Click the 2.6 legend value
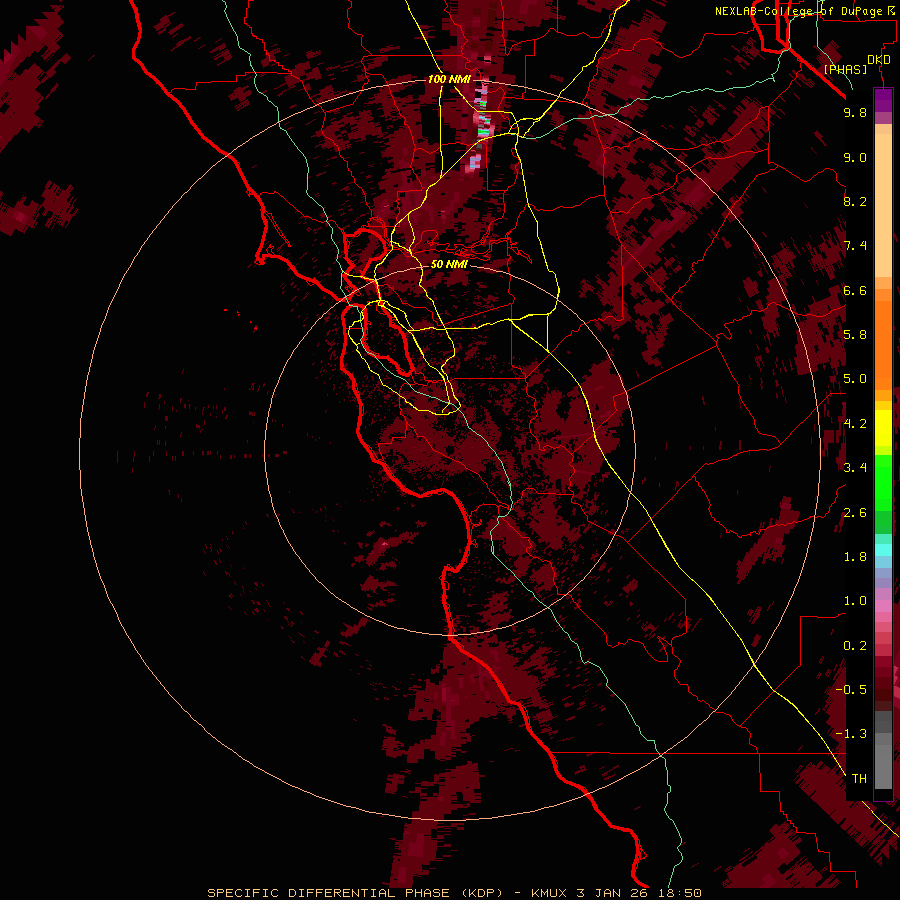 click(855, 513)
